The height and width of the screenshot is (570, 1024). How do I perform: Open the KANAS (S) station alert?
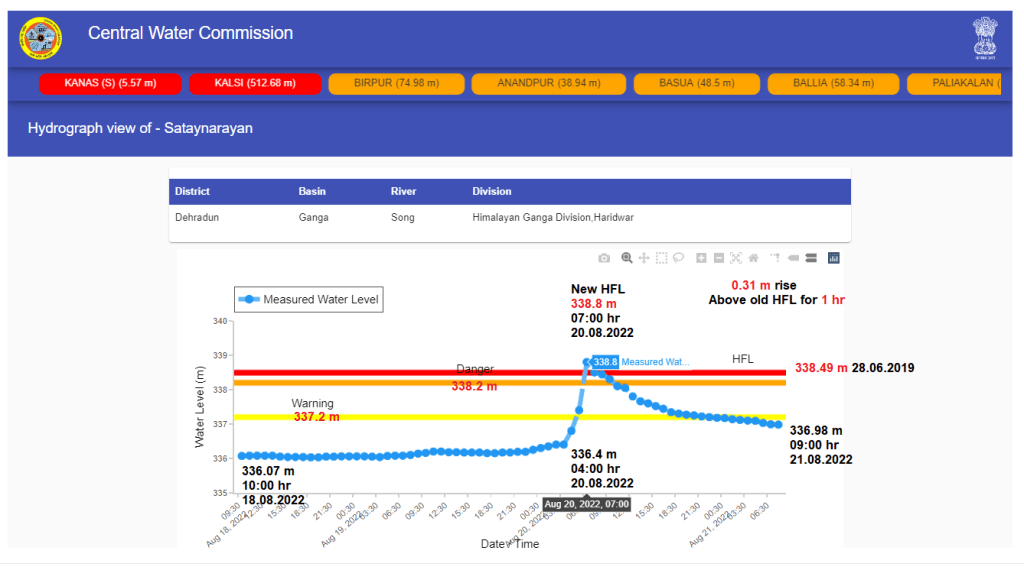pyautogui.click(x=110, y=83)
